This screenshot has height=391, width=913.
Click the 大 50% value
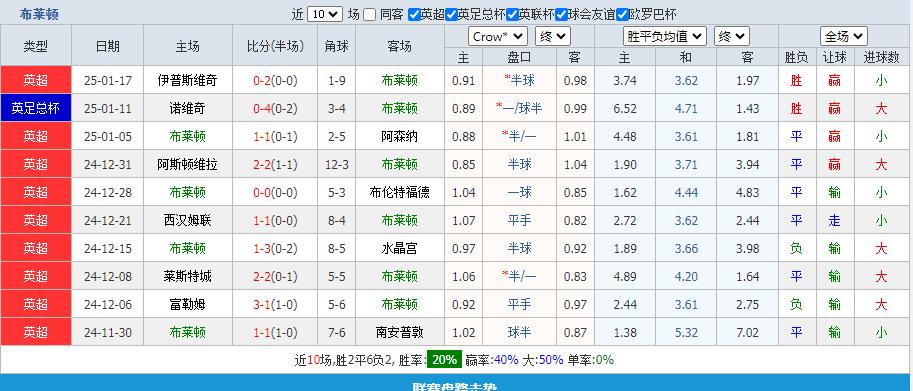(551, 360)
